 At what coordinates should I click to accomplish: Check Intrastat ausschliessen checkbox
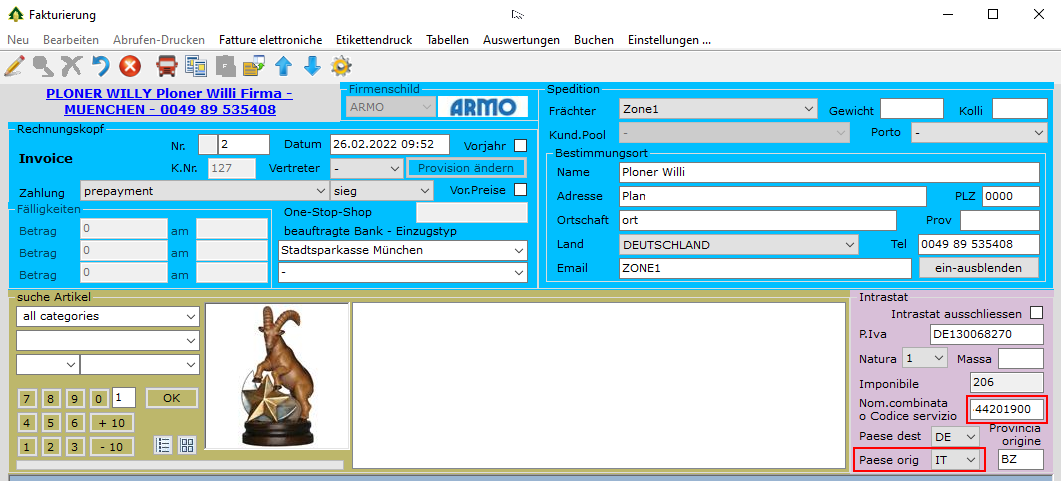pyautogui.click(x=1035, y=313)
